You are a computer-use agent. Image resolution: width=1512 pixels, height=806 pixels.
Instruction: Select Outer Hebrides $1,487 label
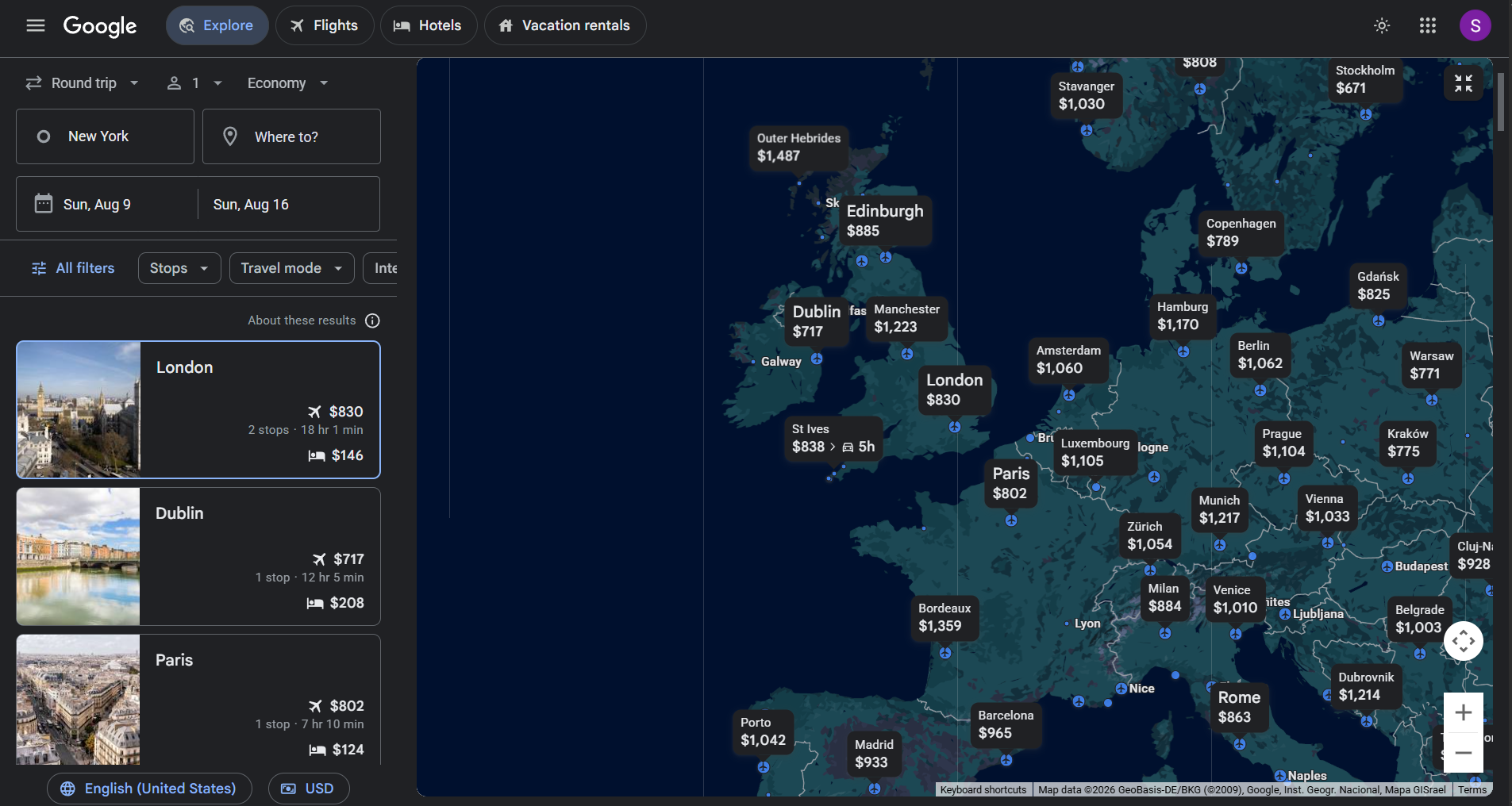pos(798,147)
